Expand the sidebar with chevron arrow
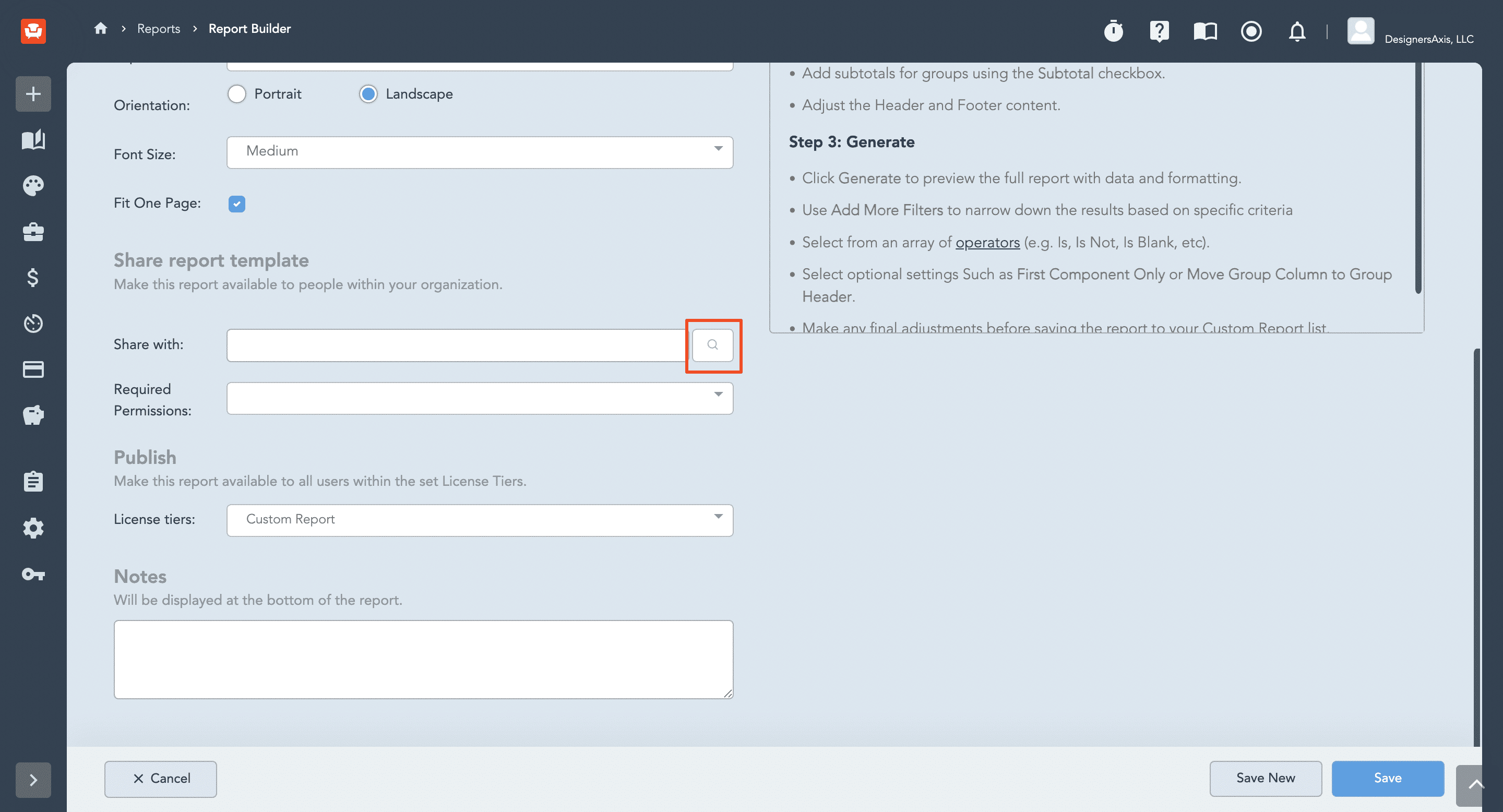 coord(33,780)
